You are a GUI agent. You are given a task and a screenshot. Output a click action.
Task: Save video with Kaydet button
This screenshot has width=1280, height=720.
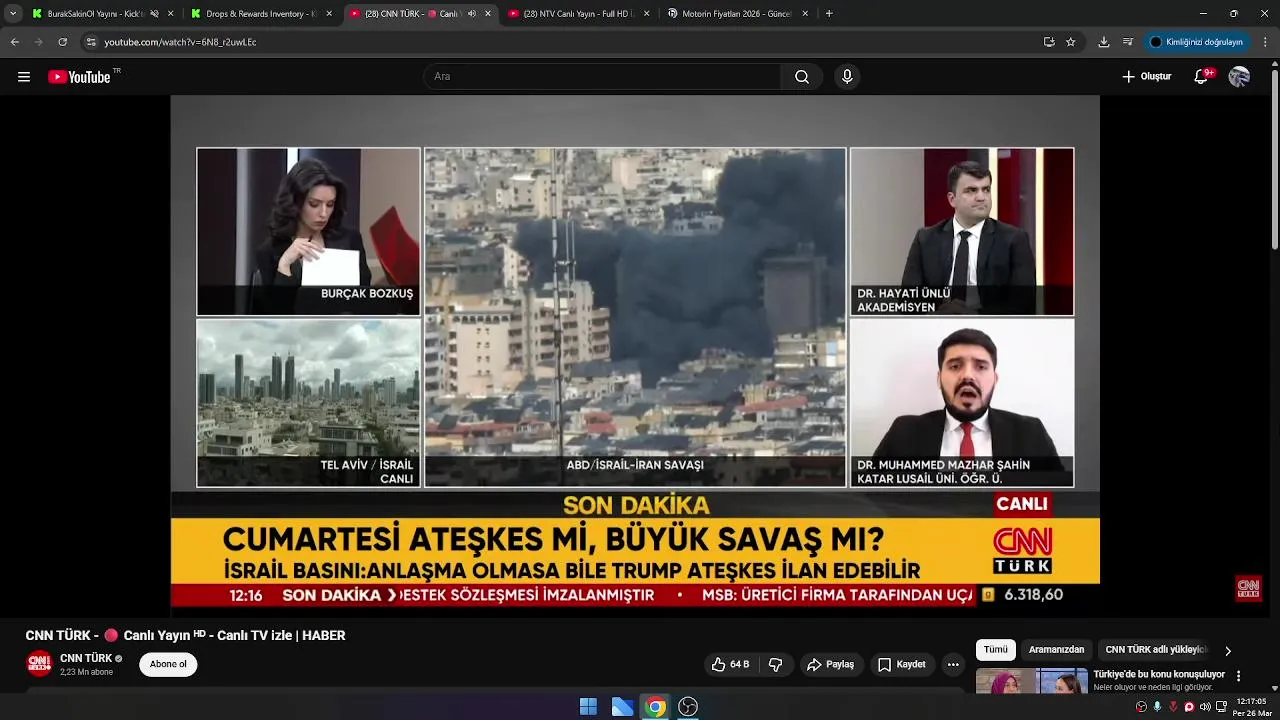(901, 664)
